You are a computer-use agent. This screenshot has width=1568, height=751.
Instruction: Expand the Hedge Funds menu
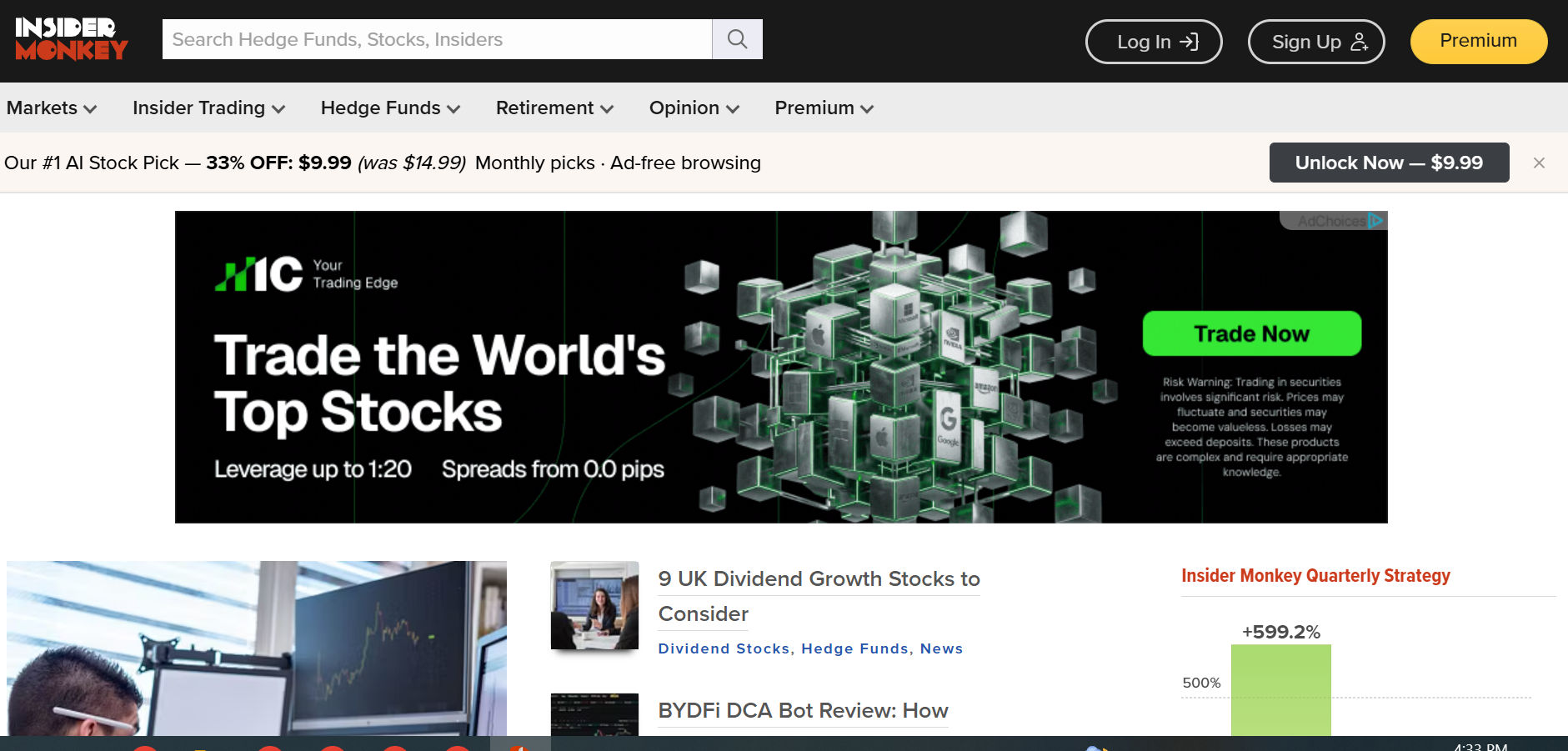pyautogui.click(x=390, y=108)
